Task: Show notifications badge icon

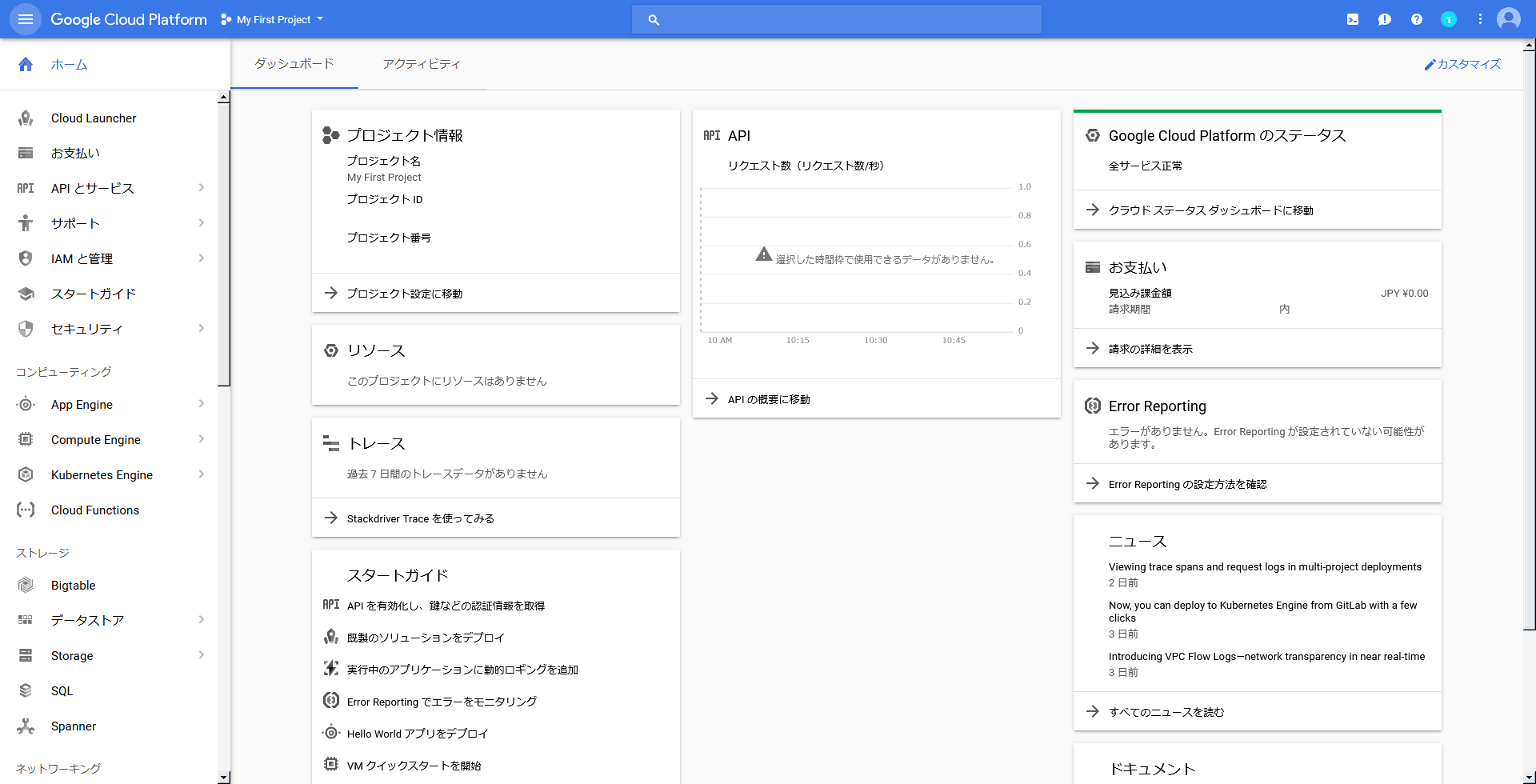Action: pos(1448,19)
